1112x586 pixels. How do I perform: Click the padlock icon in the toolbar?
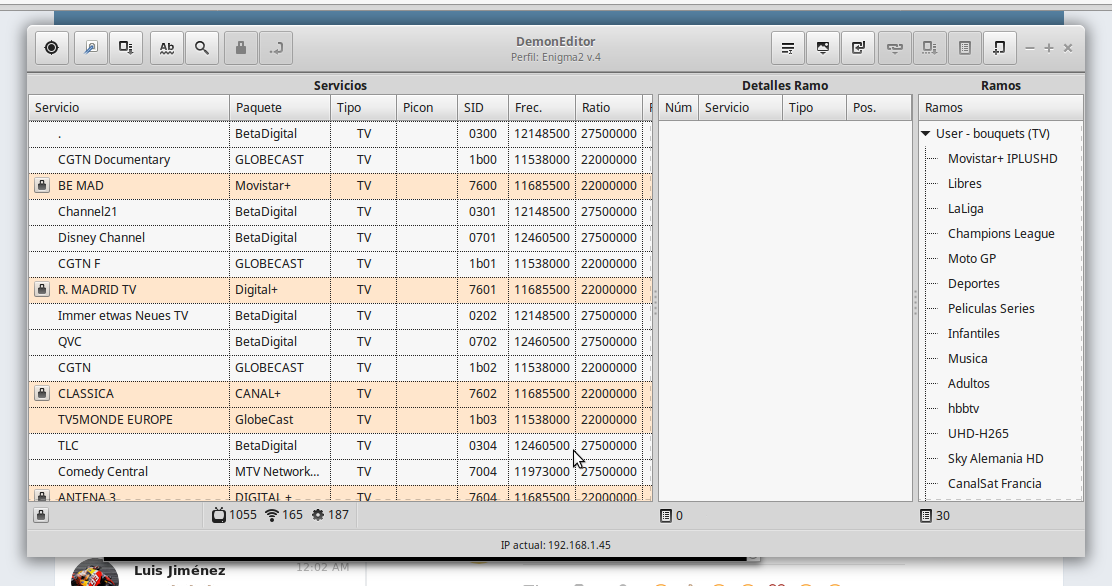point(240,47)
